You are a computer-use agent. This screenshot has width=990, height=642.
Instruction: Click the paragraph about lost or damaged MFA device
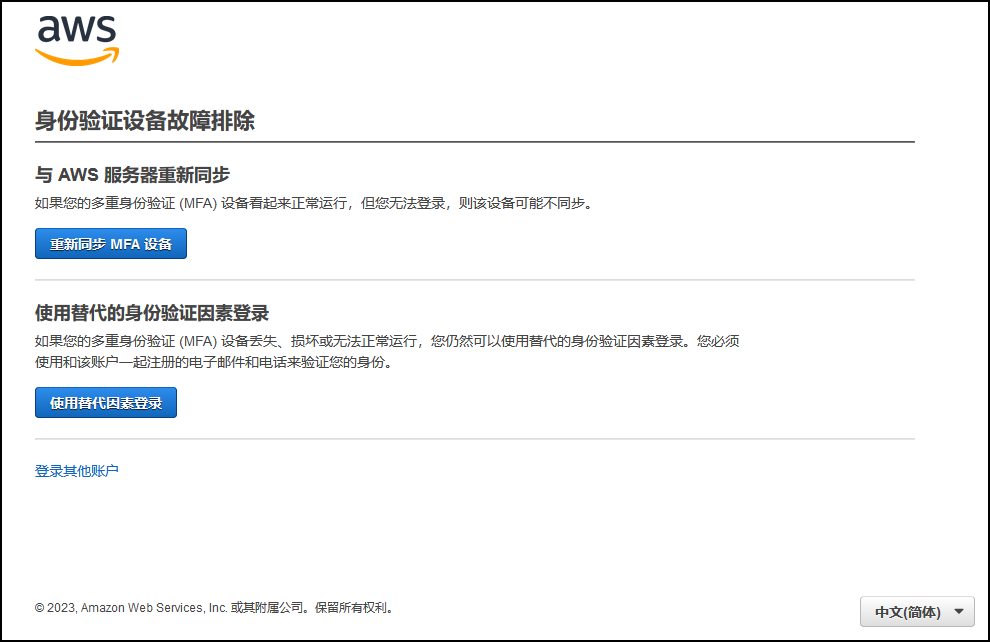tap(387, 352)
